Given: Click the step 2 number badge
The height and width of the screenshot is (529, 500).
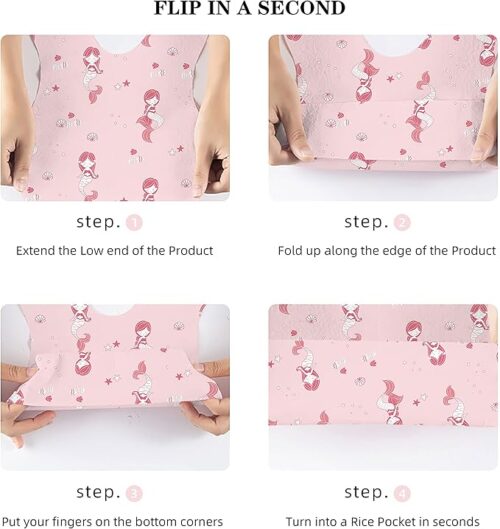Looking at the screenshot, I should pyautogui.click(x=402, y=223).
